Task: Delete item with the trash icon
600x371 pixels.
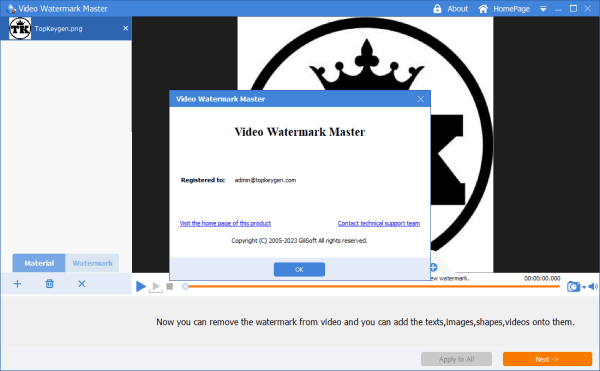Action: coord(49,284)
